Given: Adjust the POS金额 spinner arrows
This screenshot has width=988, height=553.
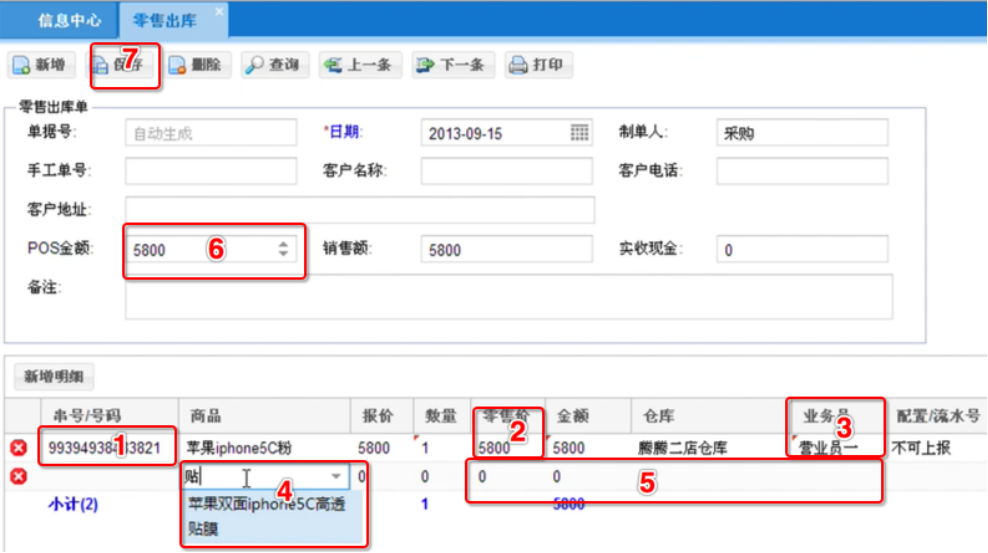Looking at the screenshot, I should coord(283,249).
